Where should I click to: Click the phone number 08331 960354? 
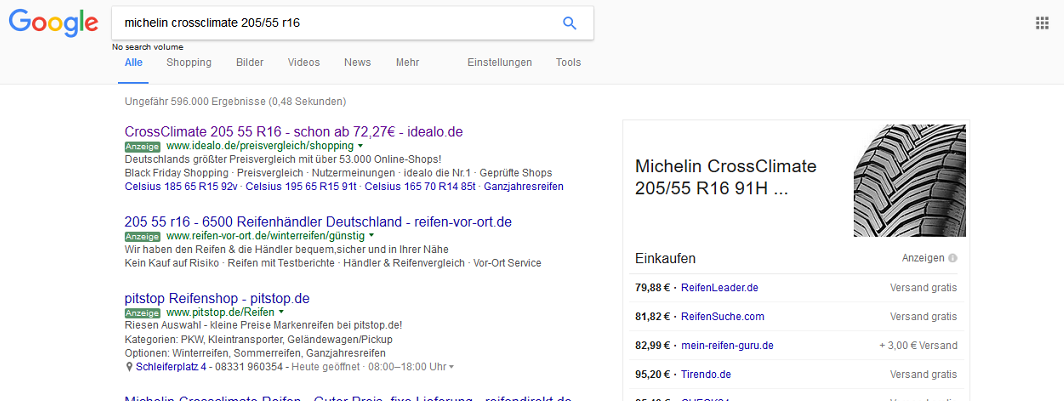(250, 367)
